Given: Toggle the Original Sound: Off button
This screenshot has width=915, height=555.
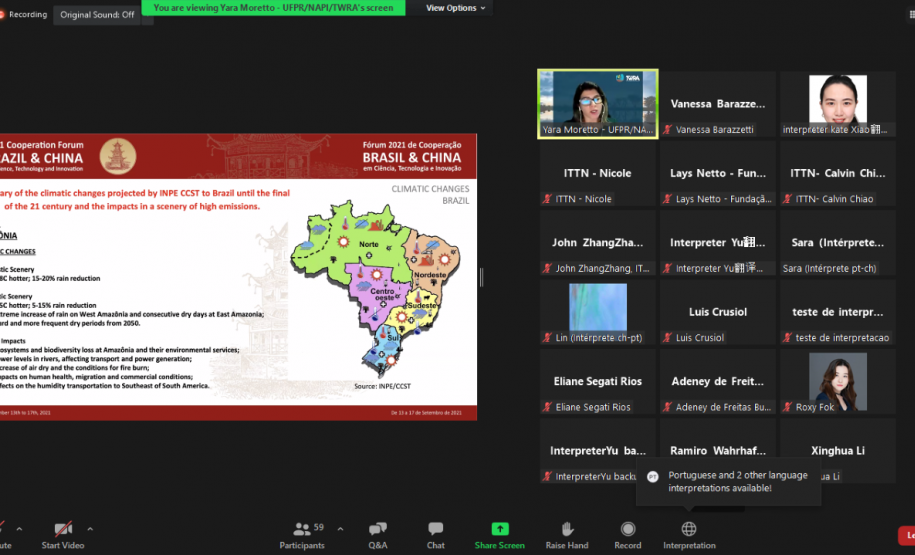Looking at the screenshot, I should [97, 15].
